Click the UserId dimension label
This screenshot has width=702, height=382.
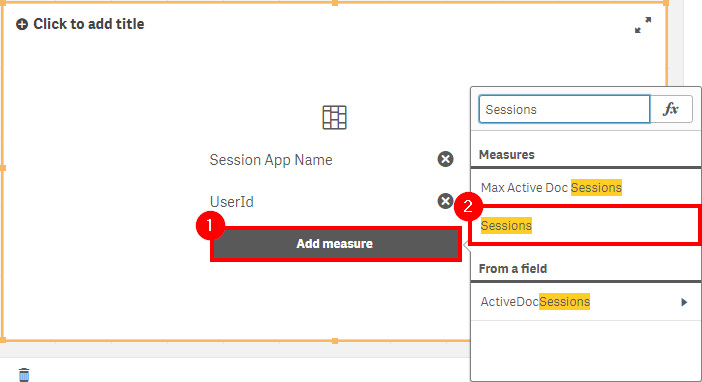[231, 202]
